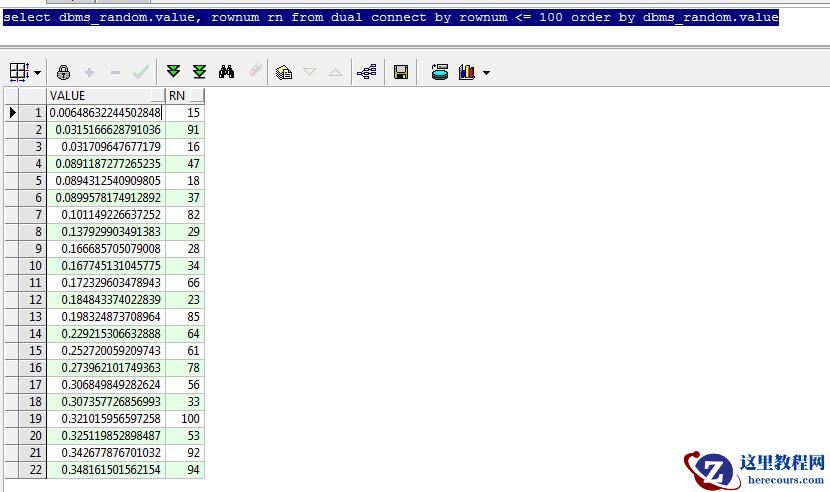Click RN cell with value 47
This screenshot has width=830, height=492.
tap(185, 164)
